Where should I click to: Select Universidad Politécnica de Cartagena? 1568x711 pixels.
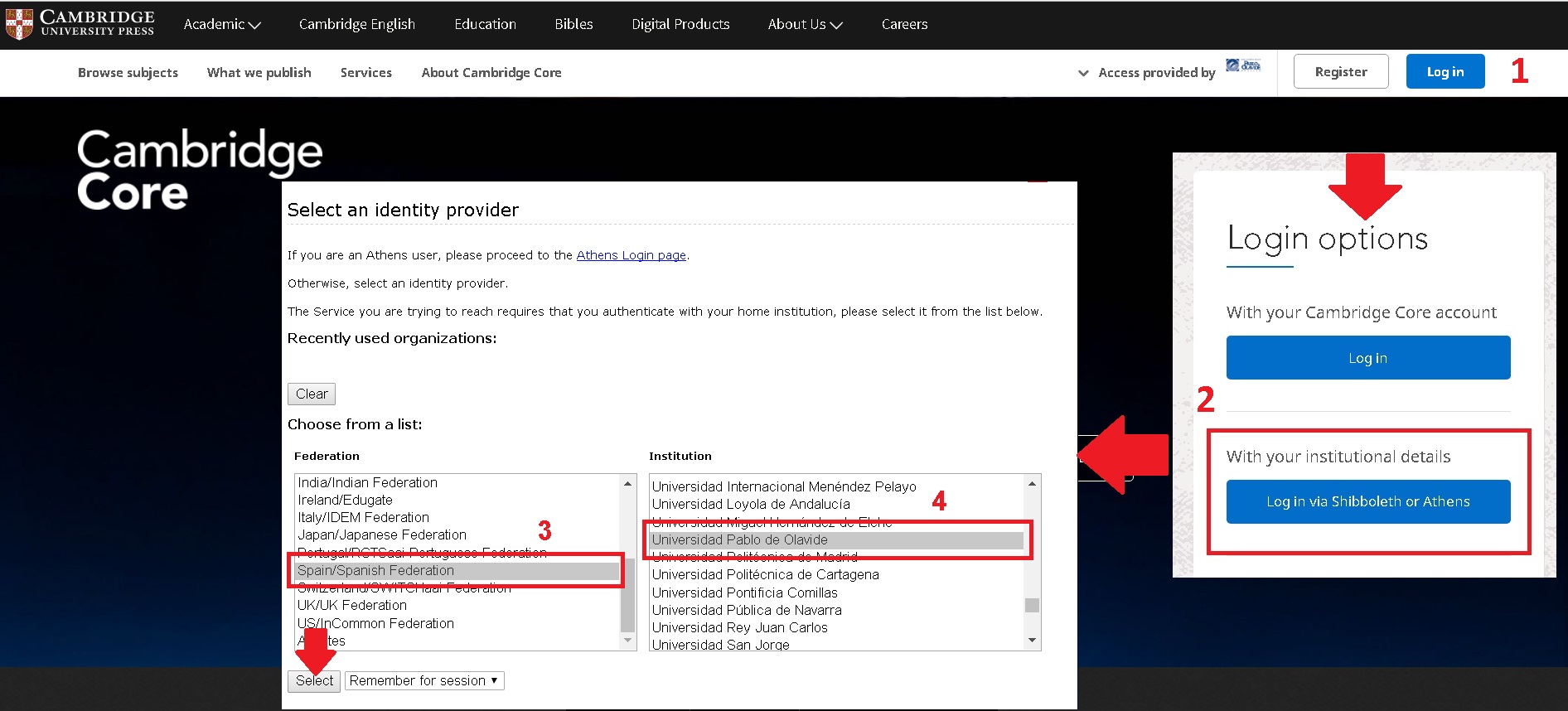click(836, 574)
